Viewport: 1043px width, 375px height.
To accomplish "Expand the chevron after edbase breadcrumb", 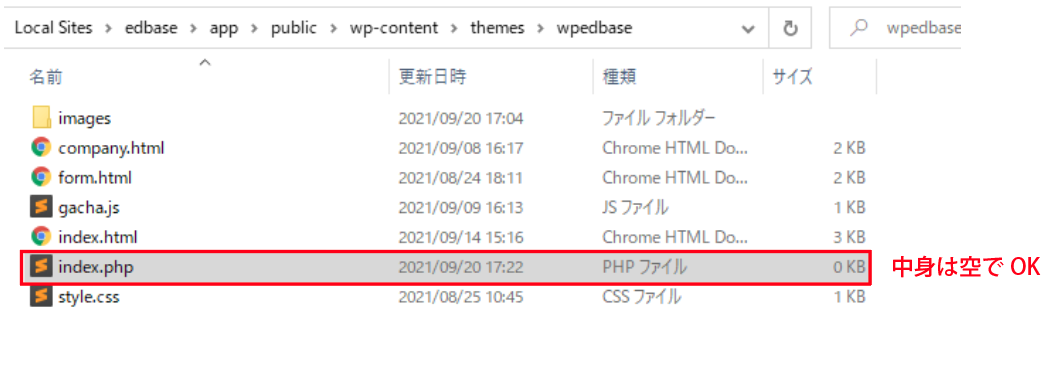I will tap(194, 29).
